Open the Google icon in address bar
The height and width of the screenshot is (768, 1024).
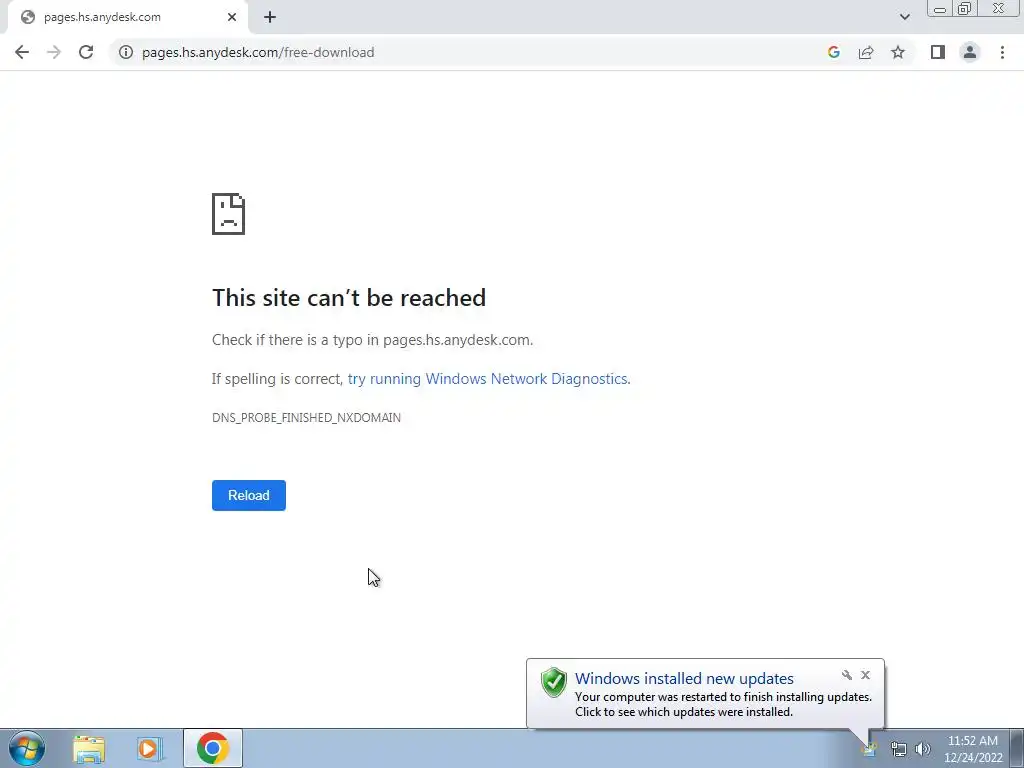(833, 52)
